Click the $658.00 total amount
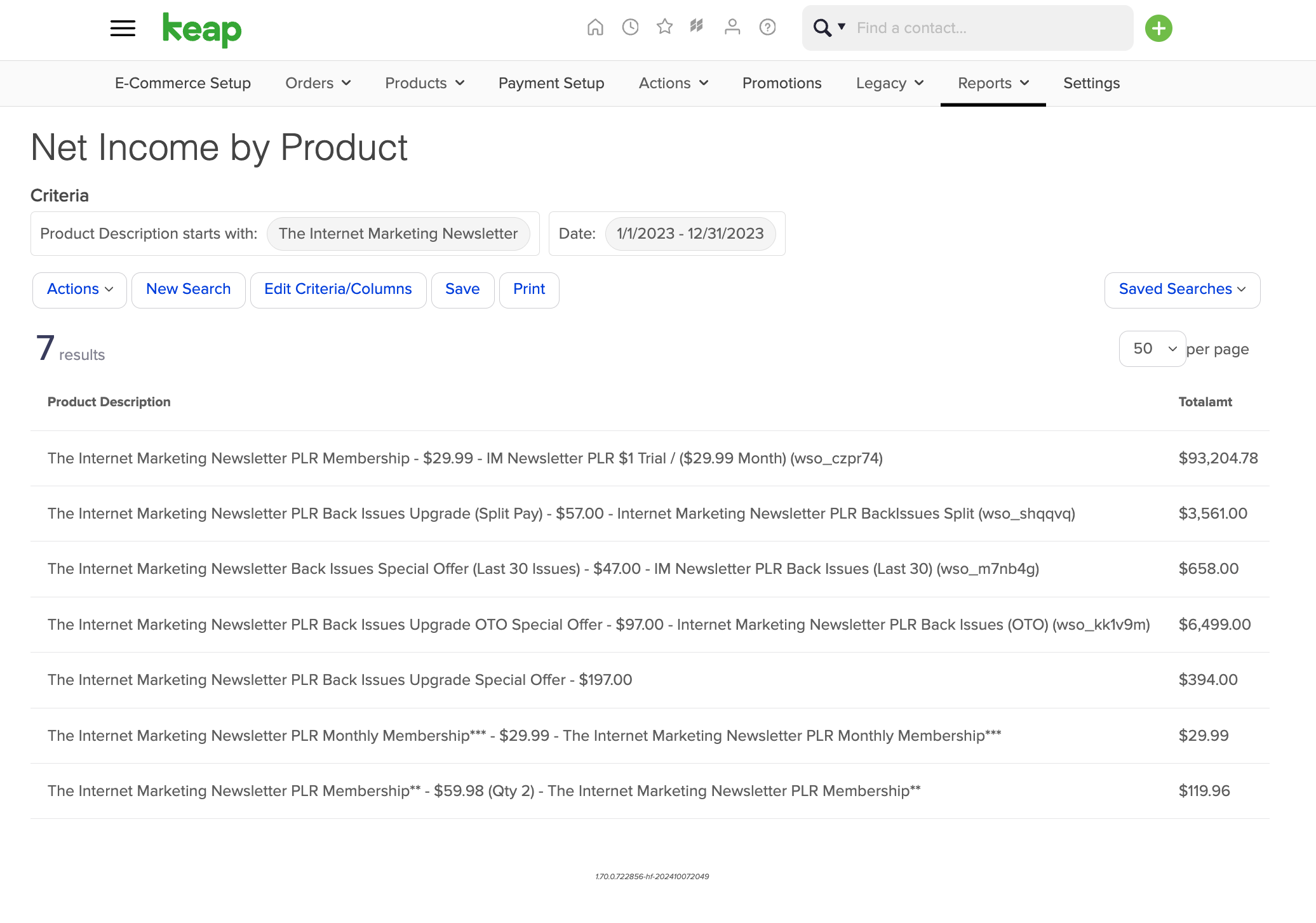 pos(1209,569)
